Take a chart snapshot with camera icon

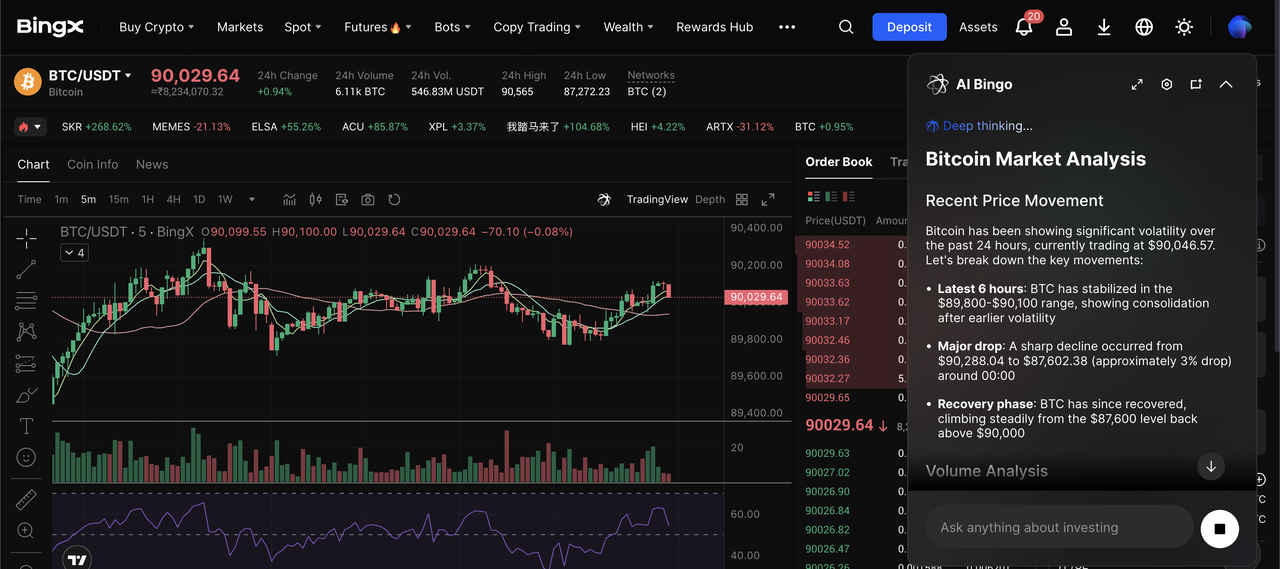point(368,199)
